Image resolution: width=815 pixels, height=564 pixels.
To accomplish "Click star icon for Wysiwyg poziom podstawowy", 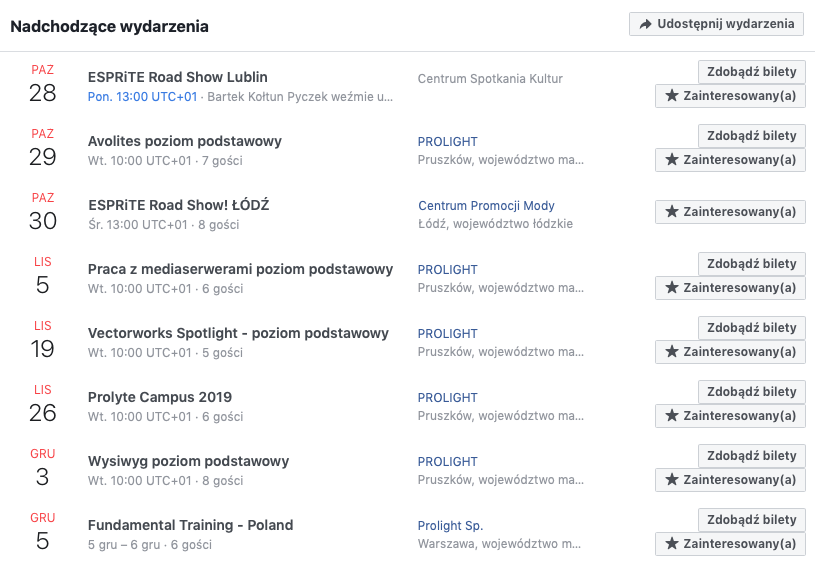I will tap(672, 479).
